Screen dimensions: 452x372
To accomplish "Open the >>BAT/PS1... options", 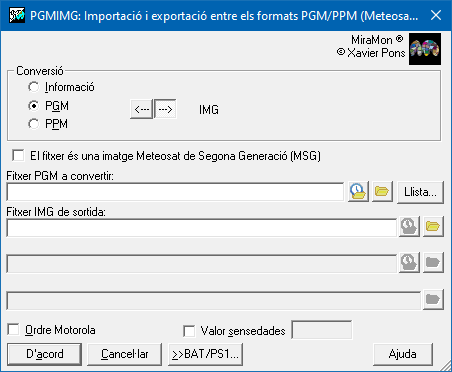I will click(205, 354).
